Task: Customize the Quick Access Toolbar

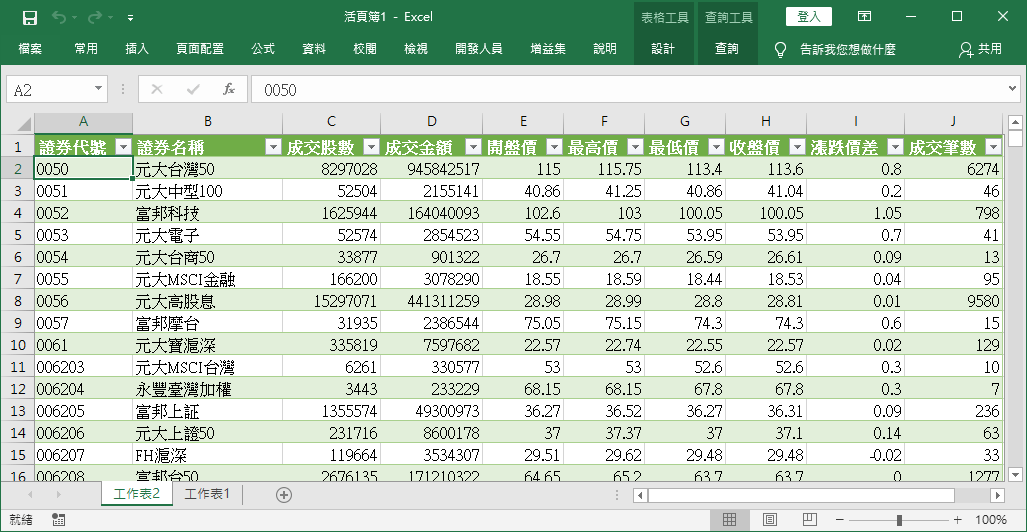Action: pyautogui.click(x=130, y=18)
